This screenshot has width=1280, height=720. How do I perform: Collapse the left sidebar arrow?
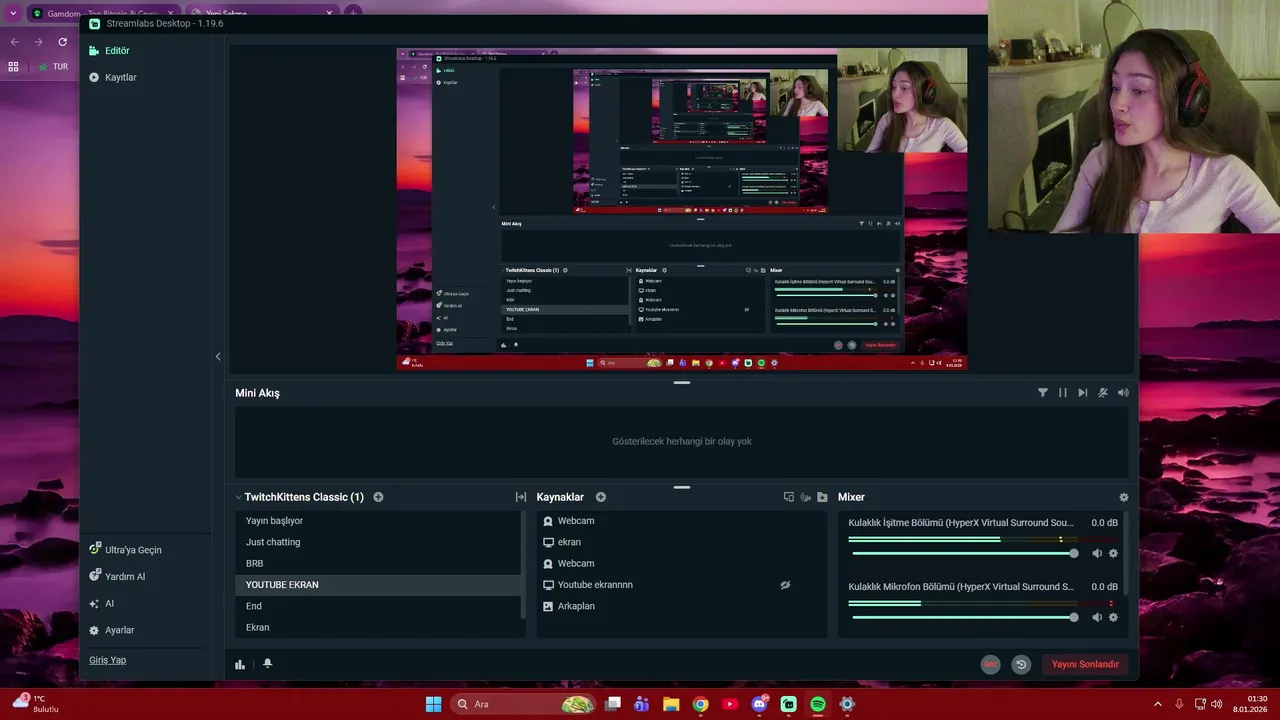[218, 356]
